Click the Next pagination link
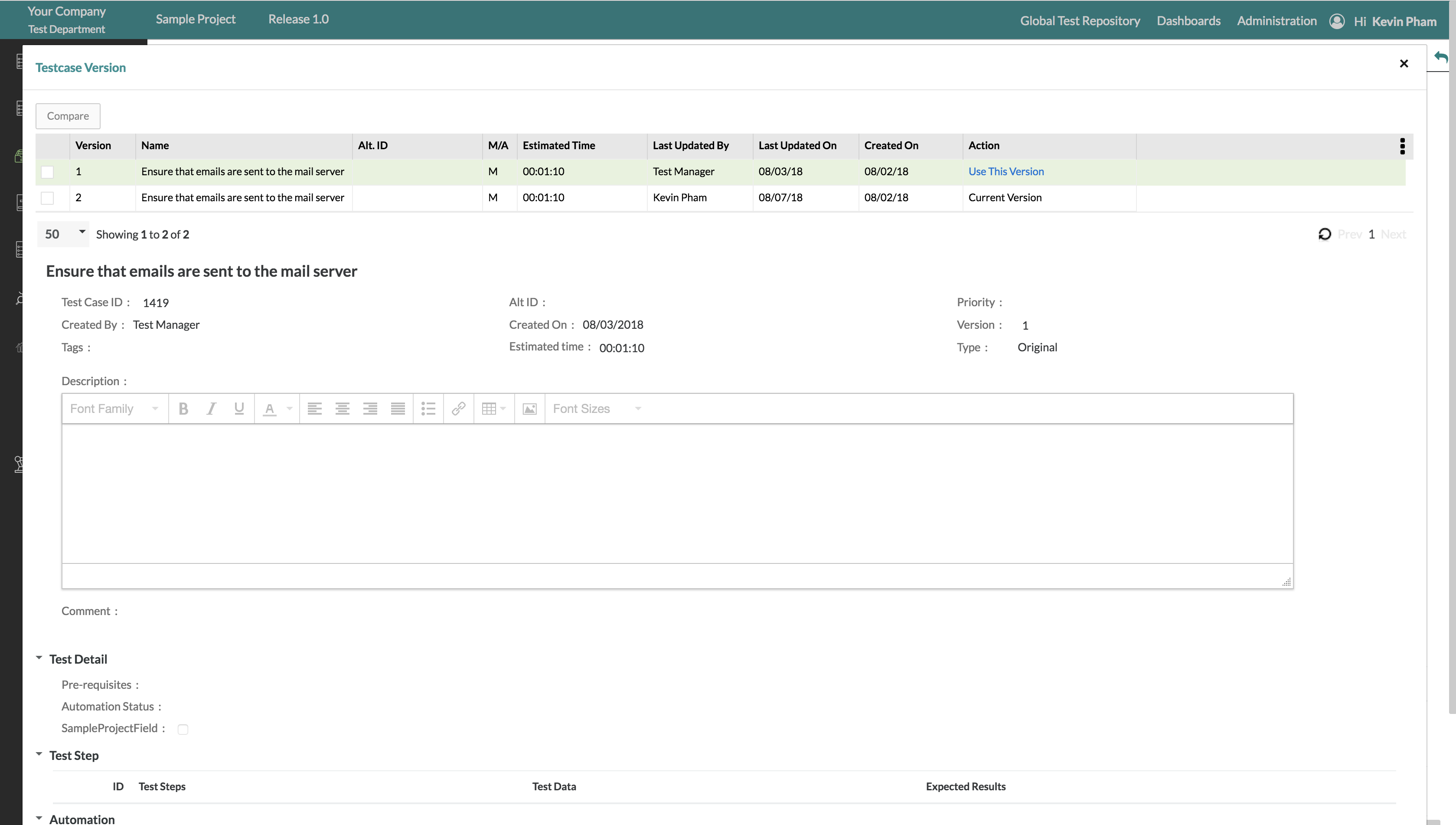Image resolution: width=1456 pixels, height=825 pixels. click(1393, 234)
